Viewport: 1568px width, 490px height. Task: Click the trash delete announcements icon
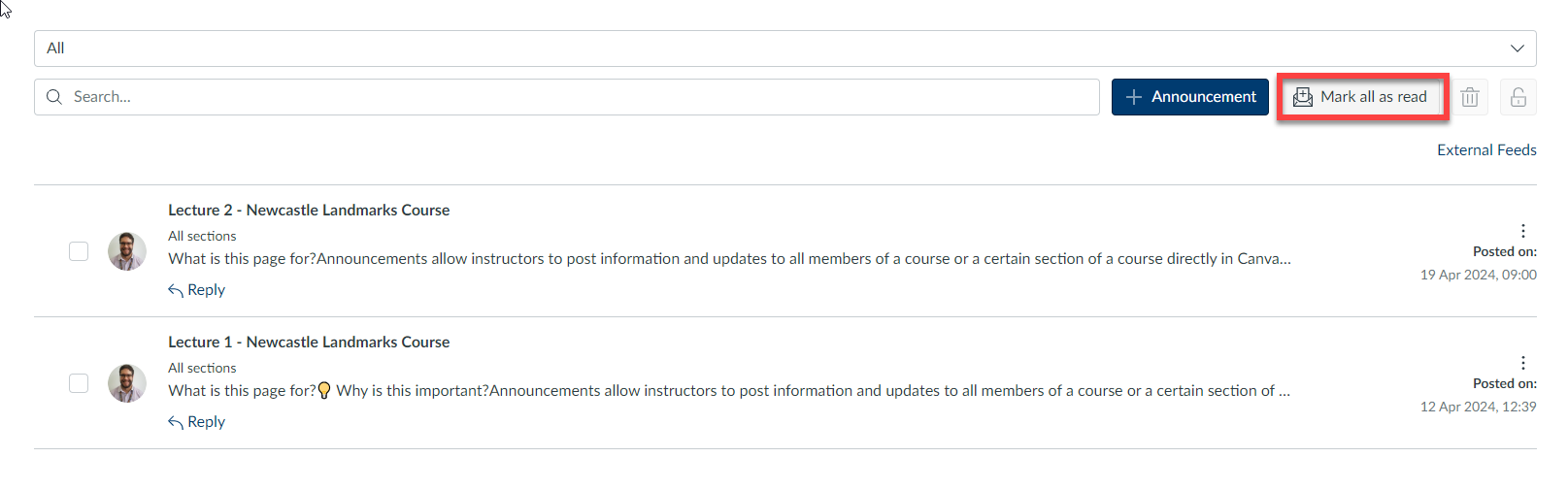tap(1470, 97)
